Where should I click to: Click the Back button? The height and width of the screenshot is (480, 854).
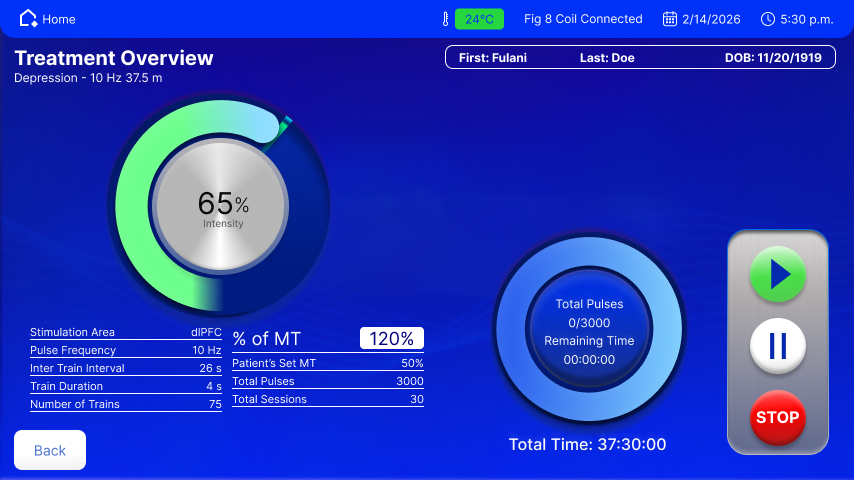50,450
